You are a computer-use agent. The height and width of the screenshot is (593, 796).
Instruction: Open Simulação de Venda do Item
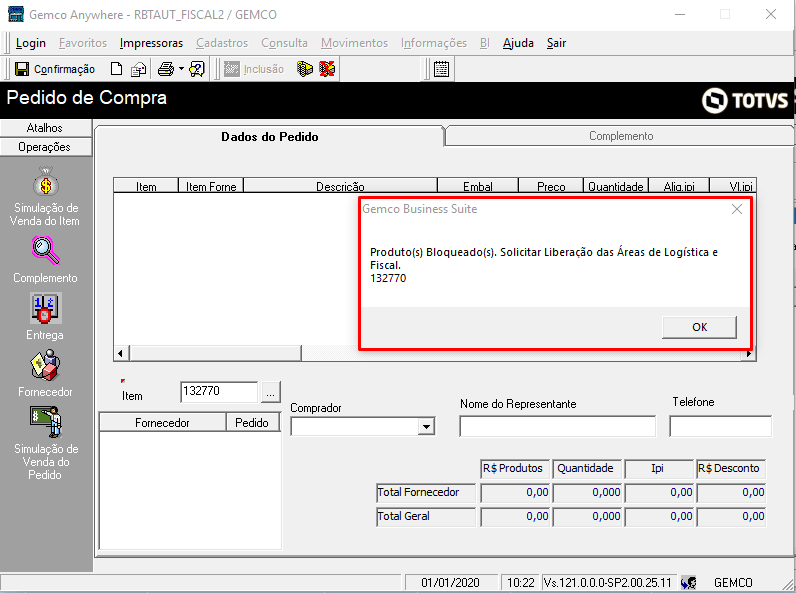pos(45,182)
